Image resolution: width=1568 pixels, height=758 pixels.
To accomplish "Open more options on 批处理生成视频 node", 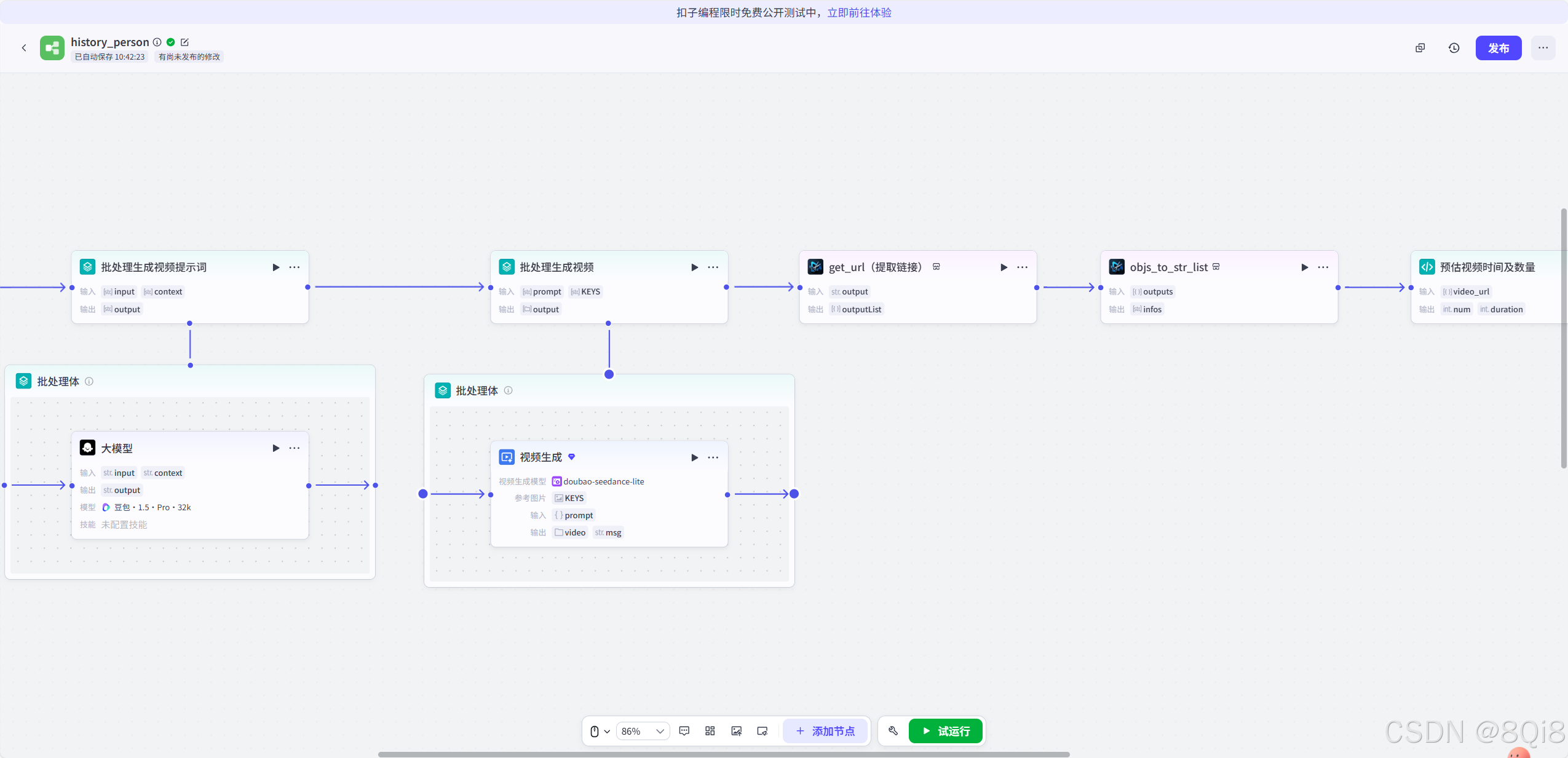I will (x=713, y=267).
